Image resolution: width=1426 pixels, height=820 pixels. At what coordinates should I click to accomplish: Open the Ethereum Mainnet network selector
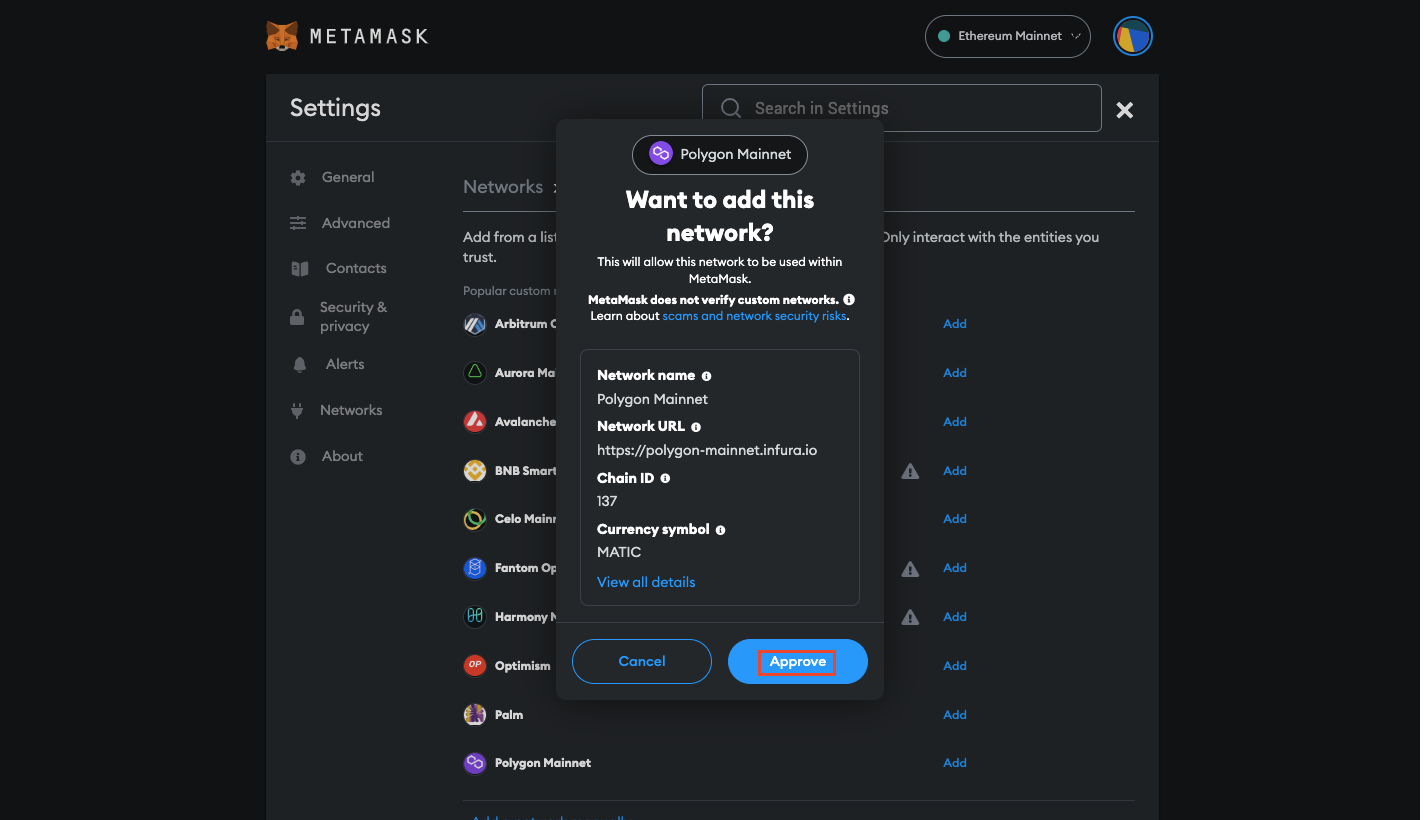coord(1007,35)
